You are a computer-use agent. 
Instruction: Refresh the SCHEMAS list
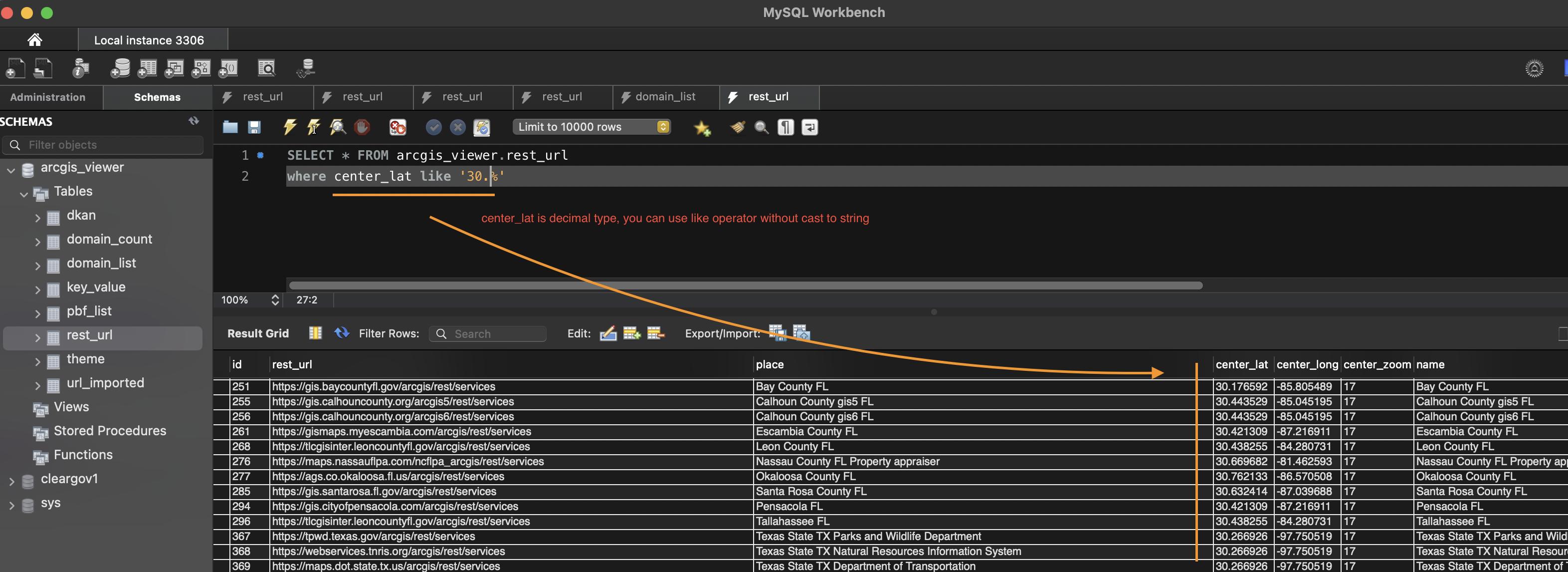[194, 121]
